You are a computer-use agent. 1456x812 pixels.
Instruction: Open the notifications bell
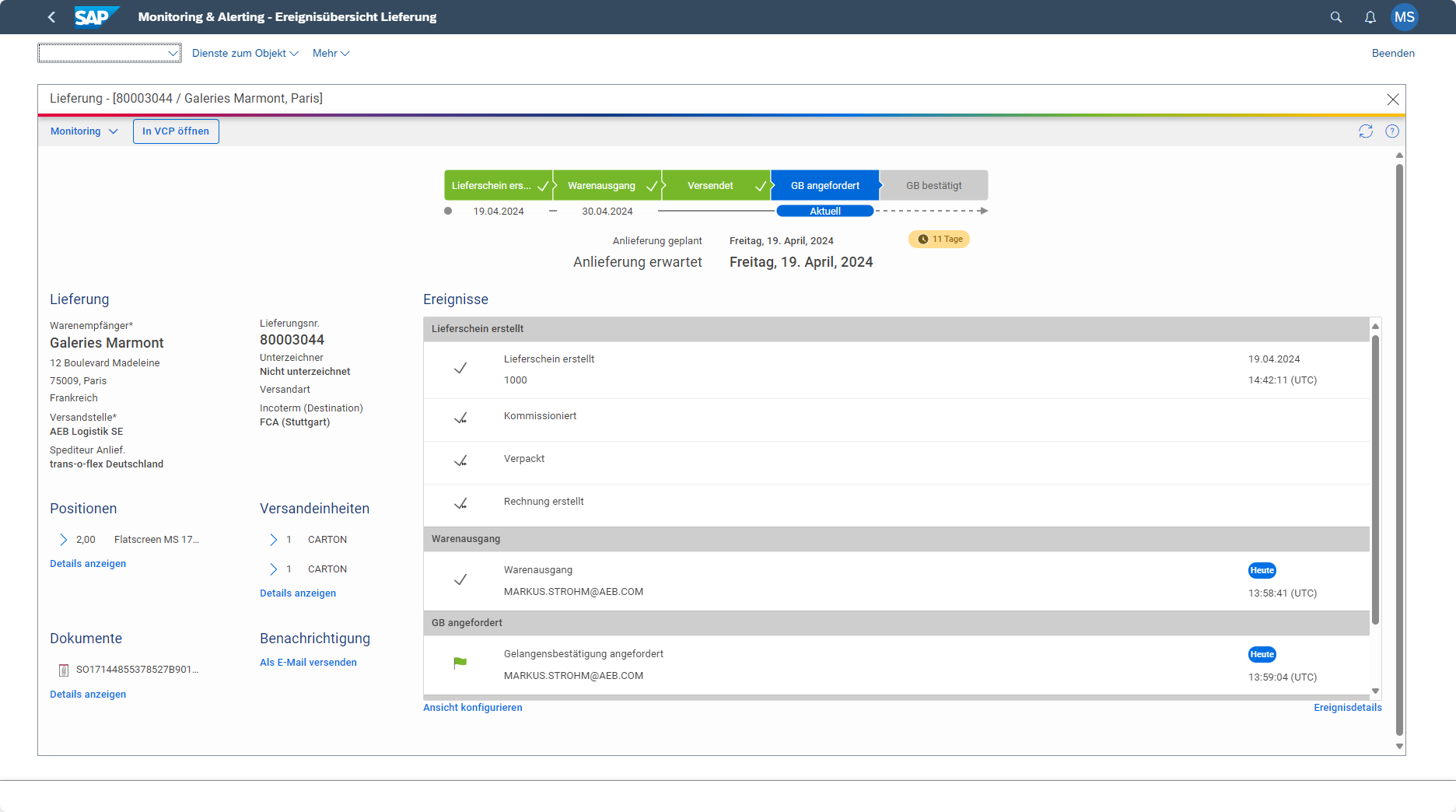(1370, 16)
